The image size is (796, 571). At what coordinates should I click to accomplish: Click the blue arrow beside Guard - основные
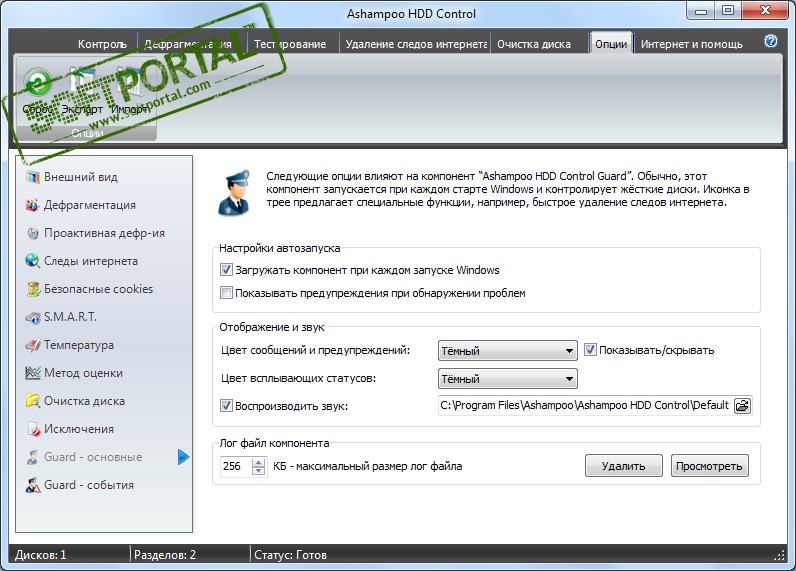coord(183,457)
